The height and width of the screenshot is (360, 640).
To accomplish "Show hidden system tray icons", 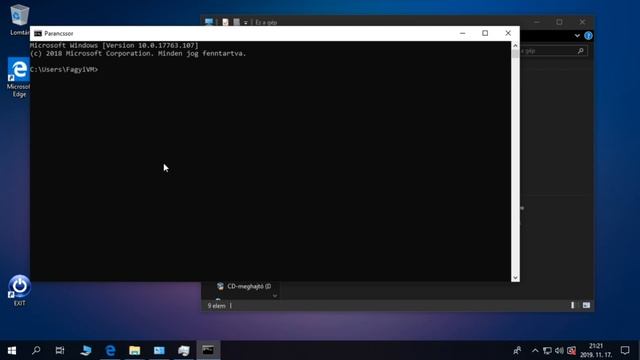I will [x=535, y=351].
